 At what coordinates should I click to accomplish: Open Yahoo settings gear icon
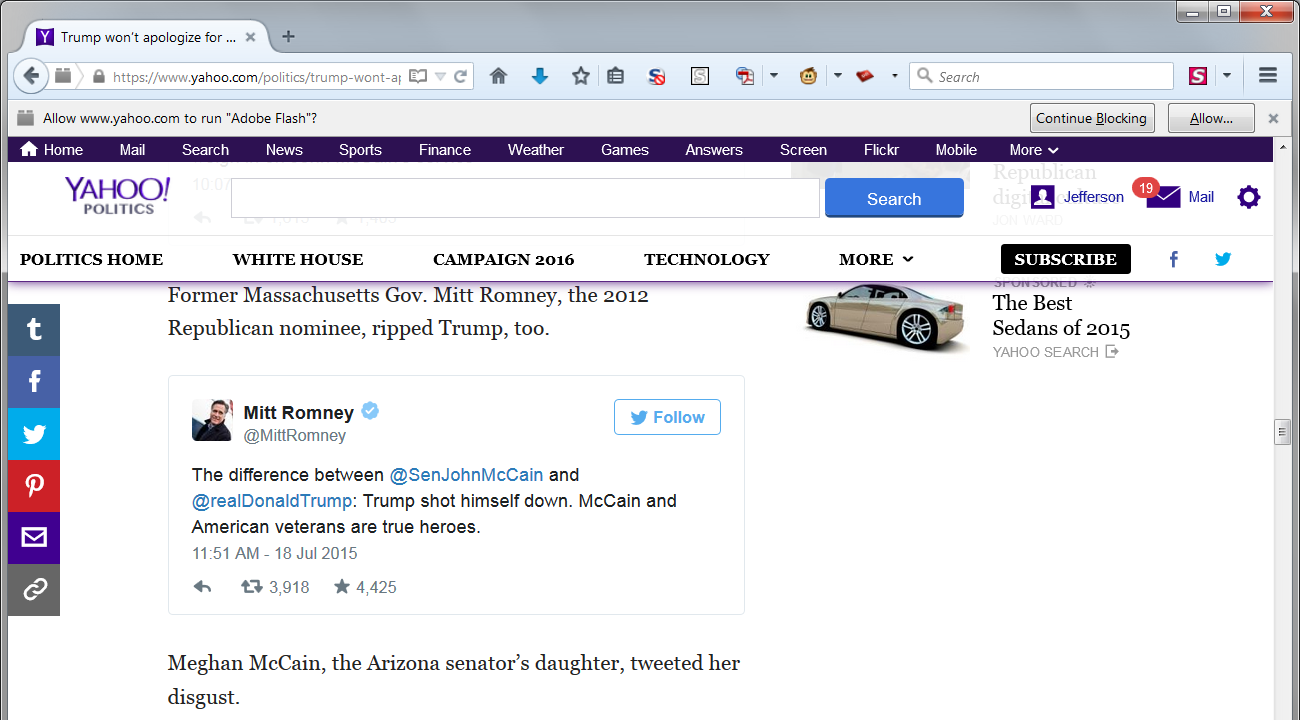click(1249, 197)
